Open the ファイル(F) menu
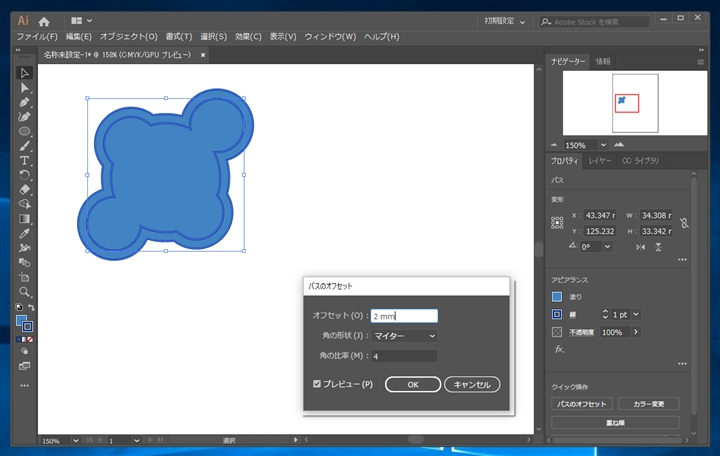 37,37
